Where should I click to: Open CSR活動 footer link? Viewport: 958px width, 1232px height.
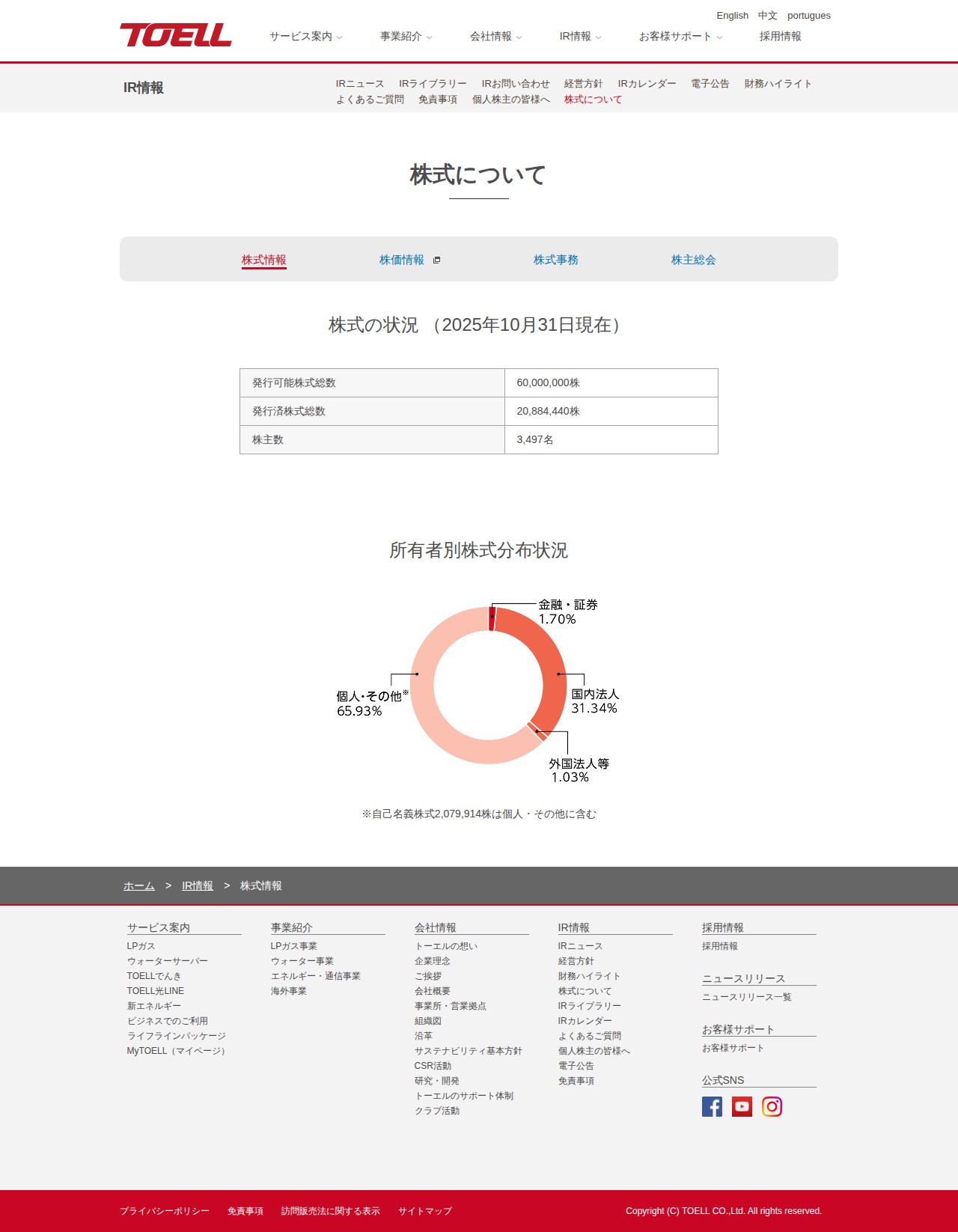(x=433, y=1066)
